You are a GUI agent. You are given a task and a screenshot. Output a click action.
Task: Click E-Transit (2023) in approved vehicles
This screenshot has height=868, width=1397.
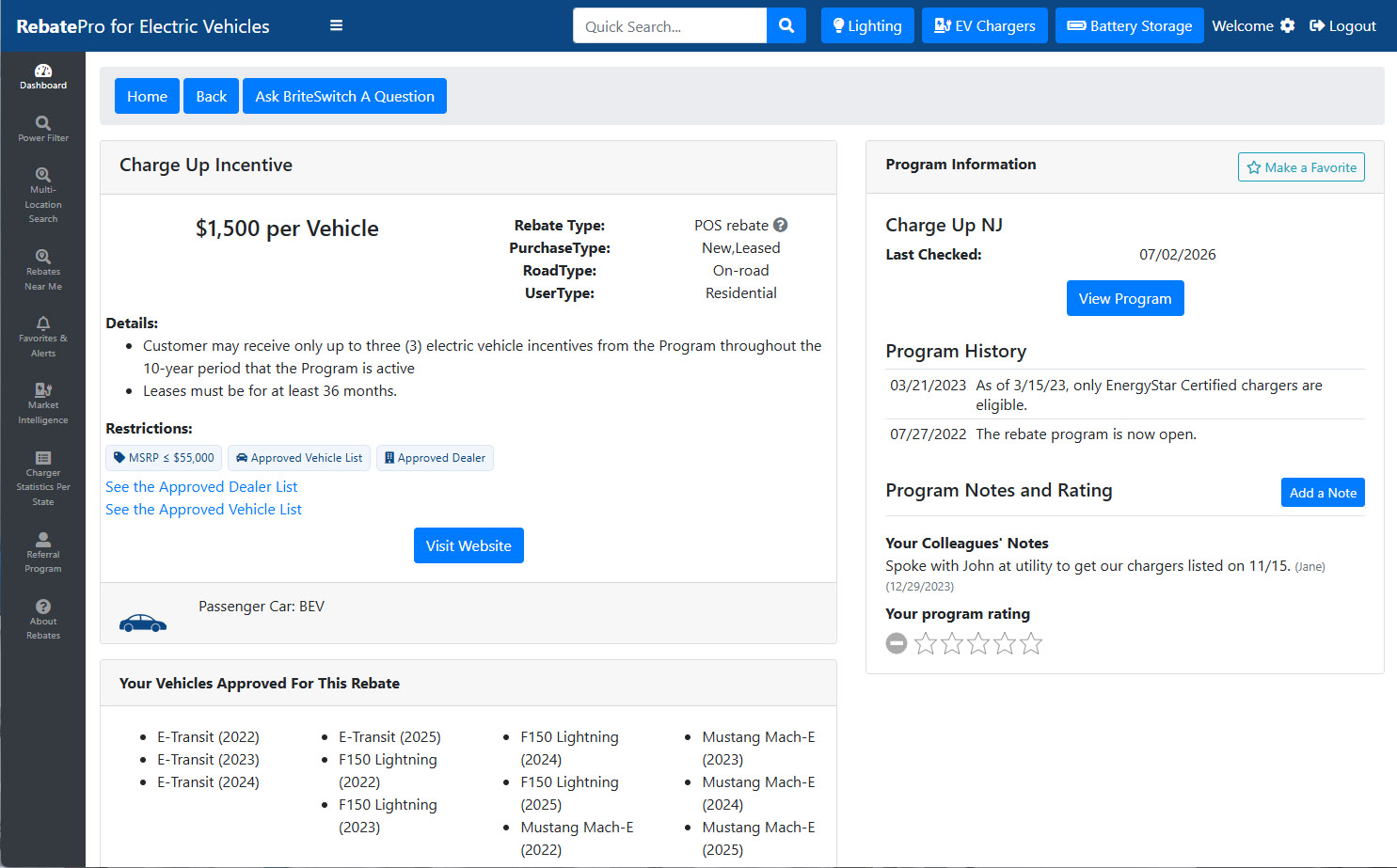(208, 760)
